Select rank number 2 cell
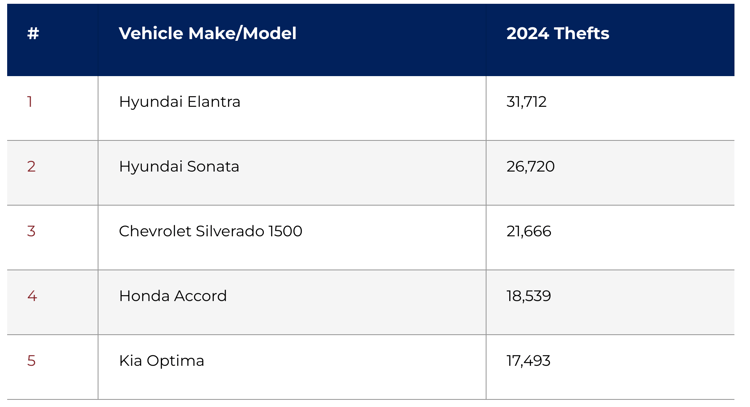 (x=31, y=167)
